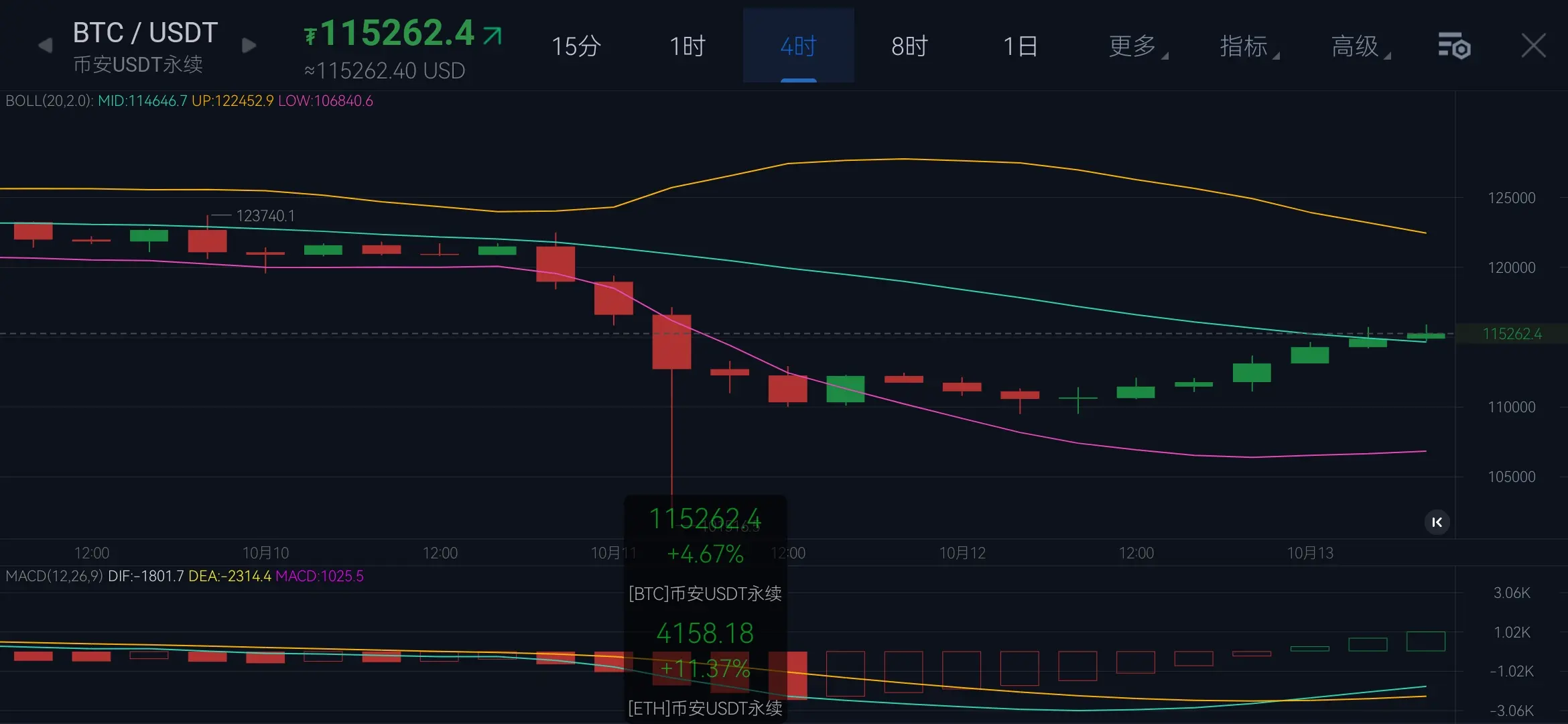1568x724 pixels.
Task: Click the 115262.4 current price axis tag
Action: click(x=1512, y=334)
